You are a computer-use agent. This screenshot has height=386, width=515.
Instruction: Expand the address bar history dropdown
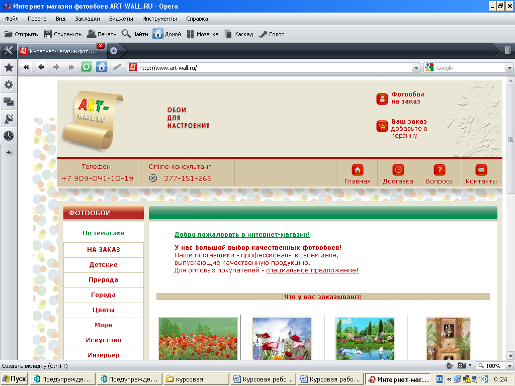click(416, 68)
